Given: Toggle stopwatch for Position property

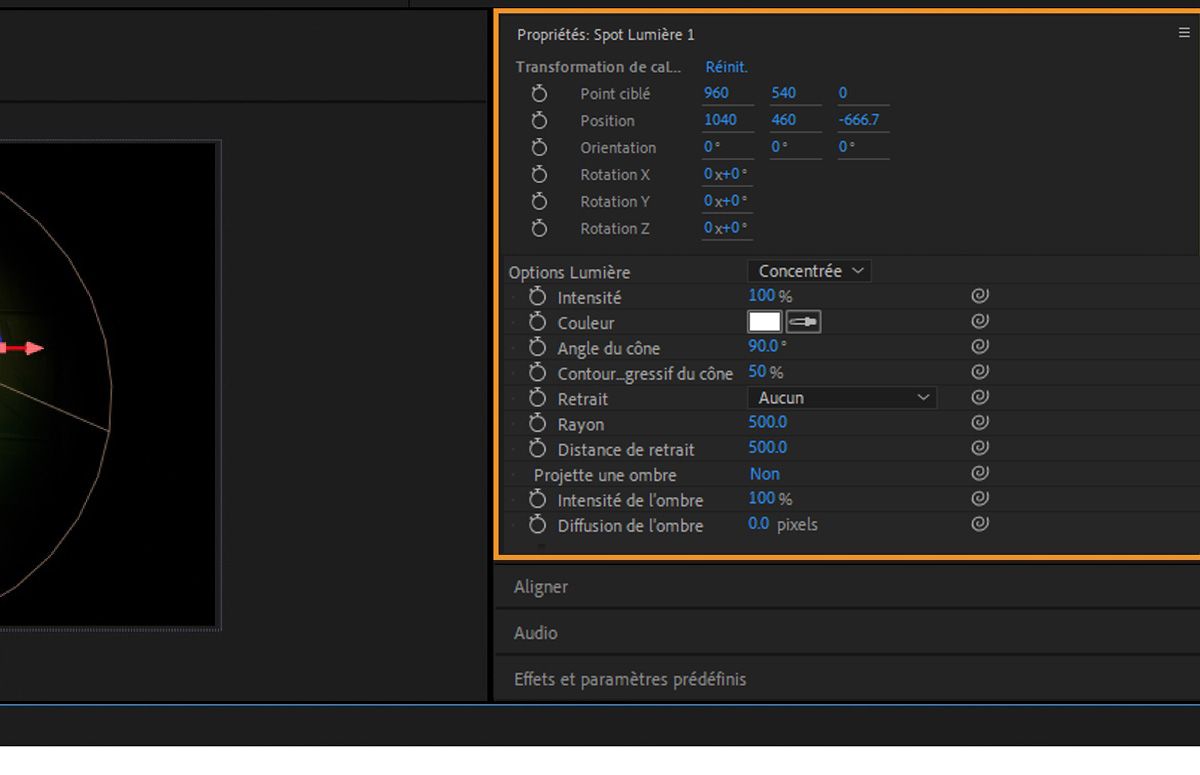Looking at the screenshot, I should coord(539,120).
